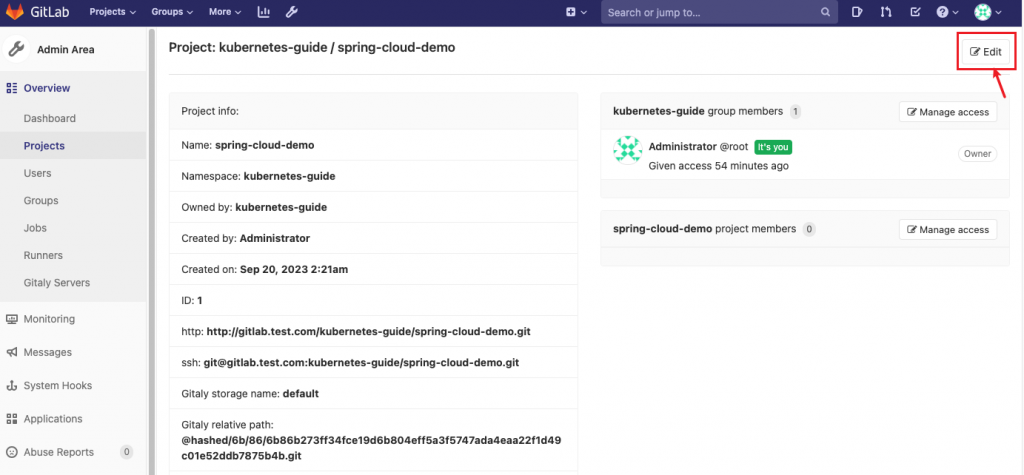Open Dashboard in sidebar
Viewport: 1024px width, 475px height.
[x=50, y=118]
